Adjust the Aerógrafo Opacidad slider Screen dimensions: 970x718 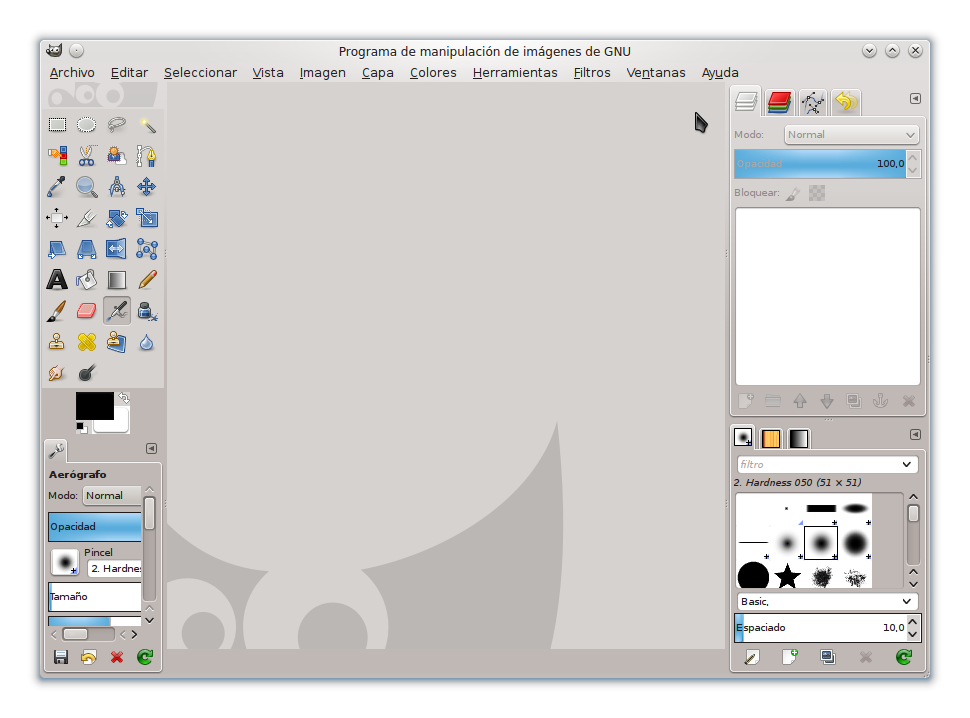[x=95, y=526]
